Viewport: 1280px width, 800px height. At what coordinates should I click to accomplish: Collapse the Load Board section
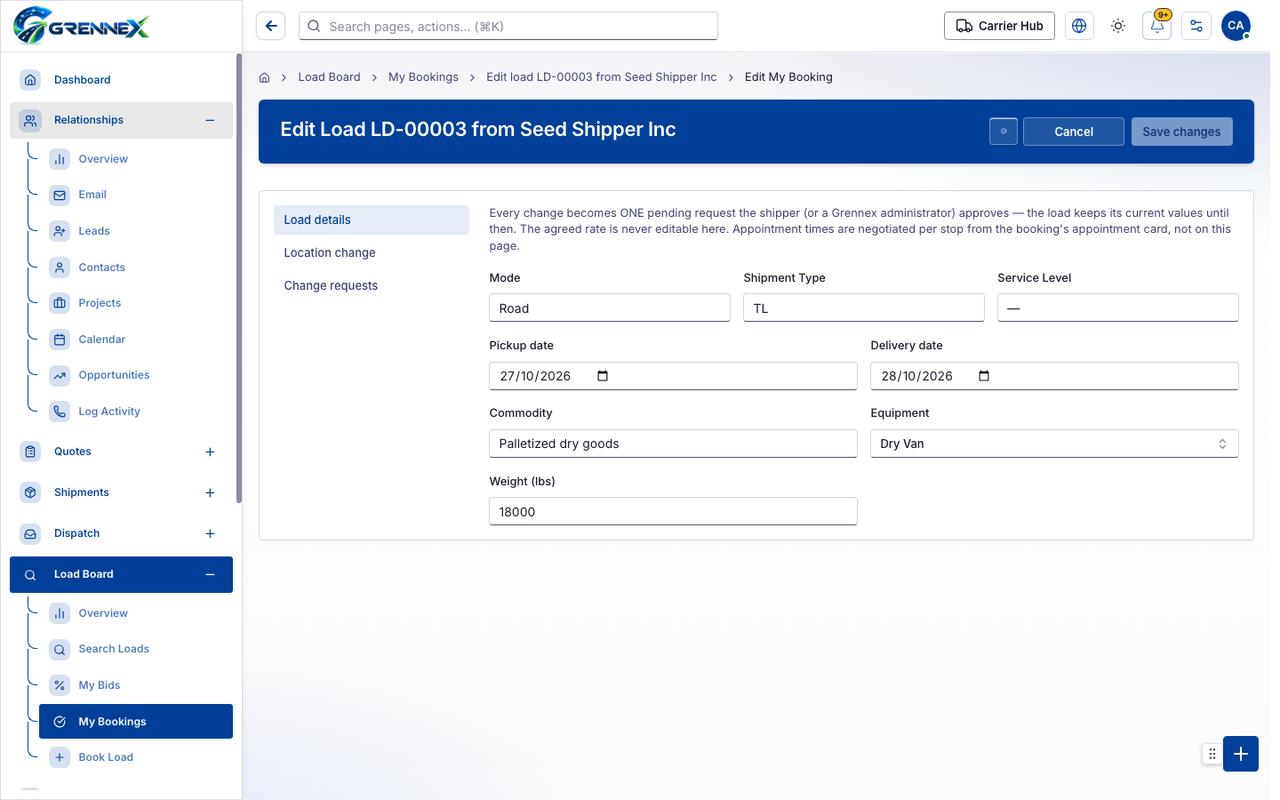click(210, 575)
